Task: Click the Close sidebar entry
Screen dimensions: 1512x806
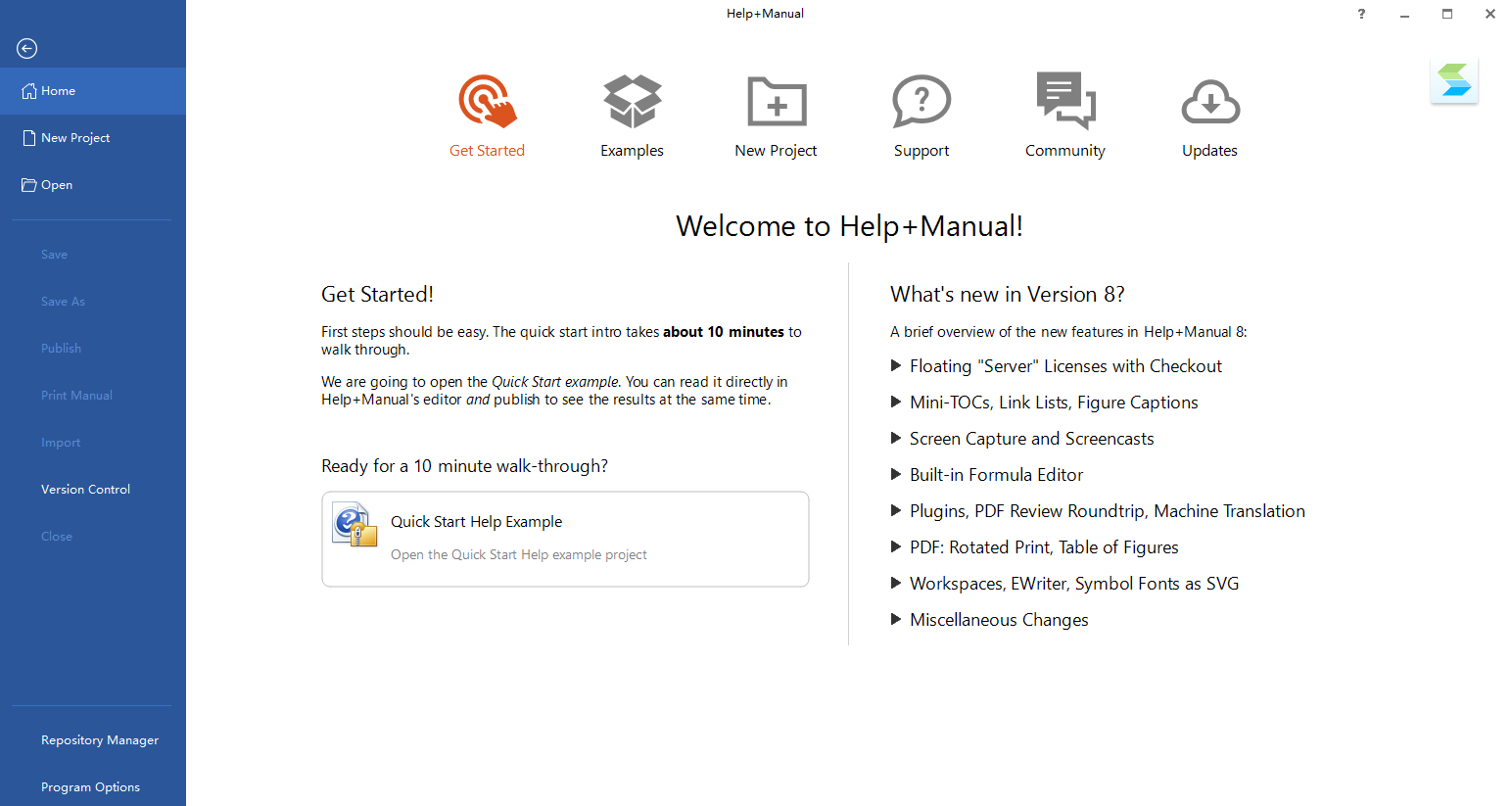Action: [57, 537]
